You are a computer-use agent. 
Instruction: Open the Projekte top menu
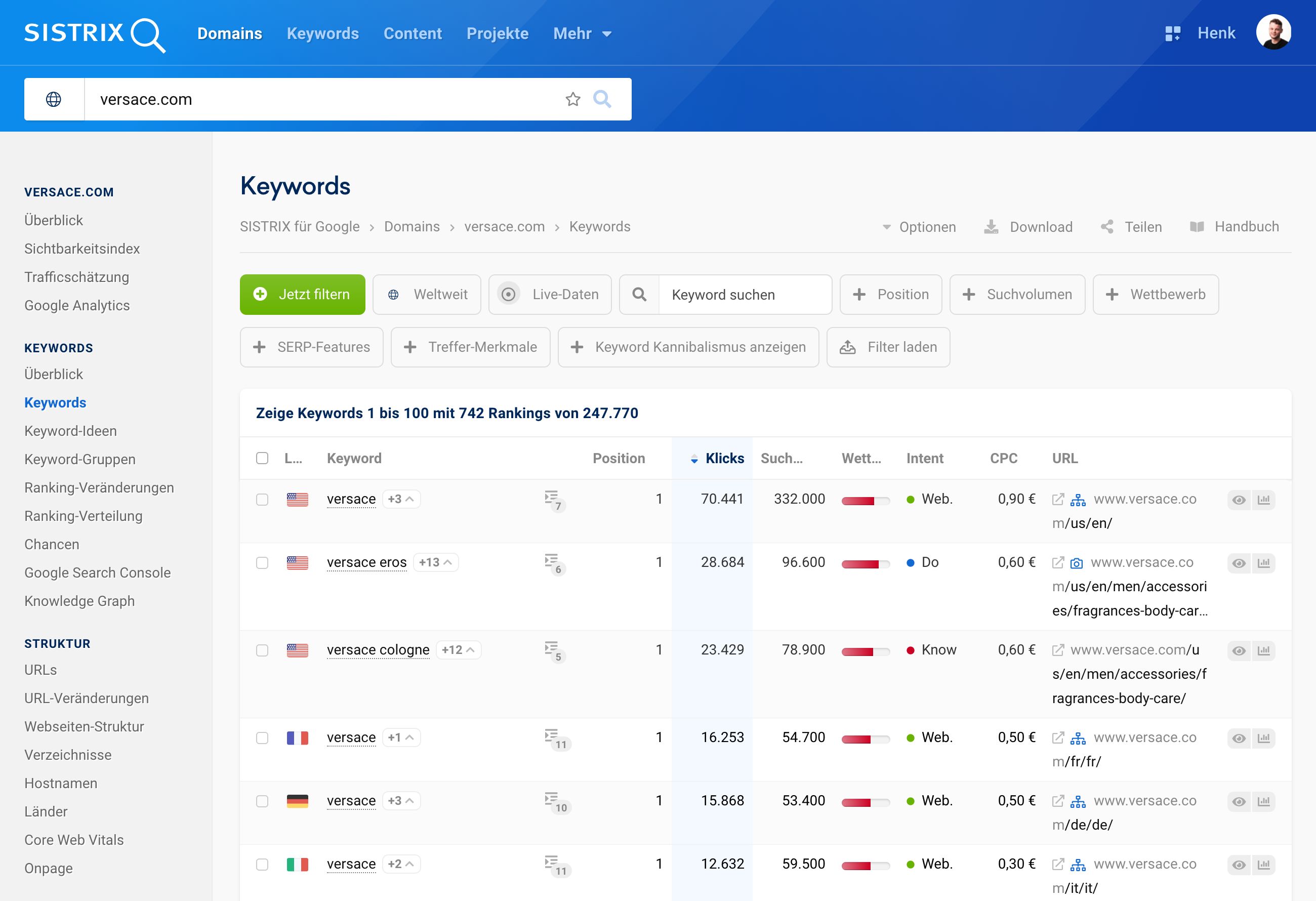tap(497, 33)
